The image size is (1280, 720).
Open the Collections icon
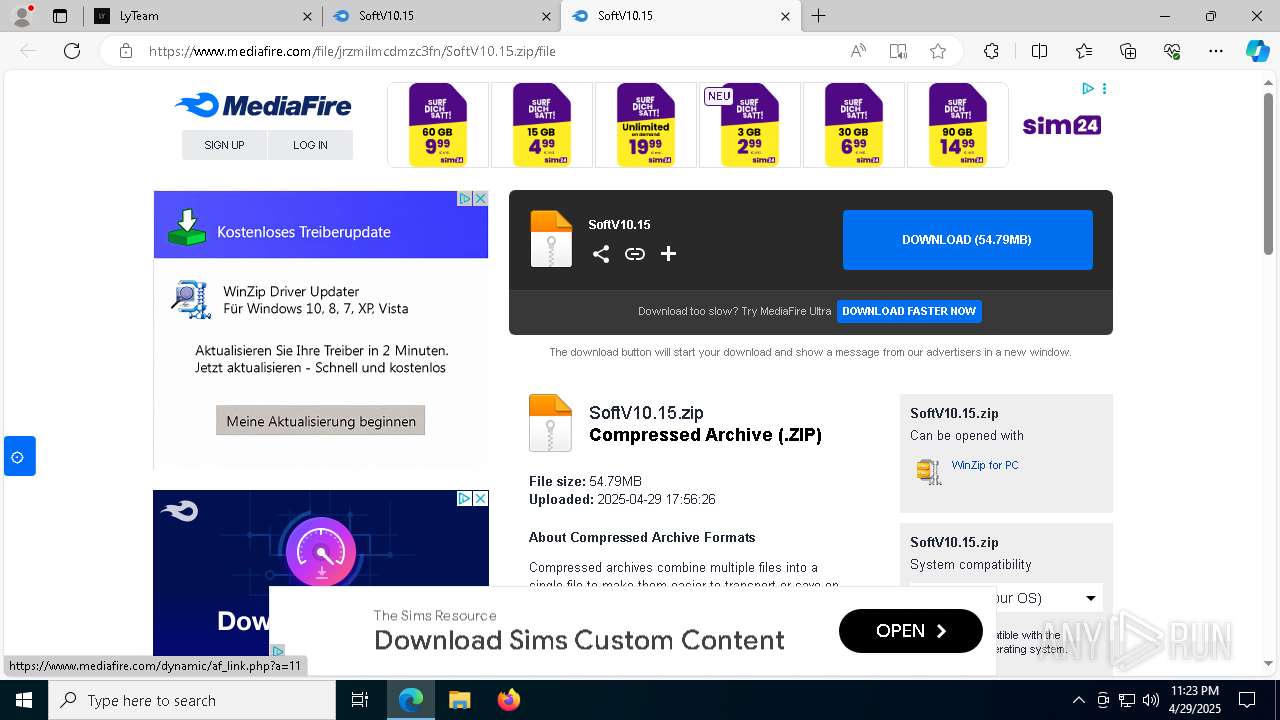(x=1128, y=51)
